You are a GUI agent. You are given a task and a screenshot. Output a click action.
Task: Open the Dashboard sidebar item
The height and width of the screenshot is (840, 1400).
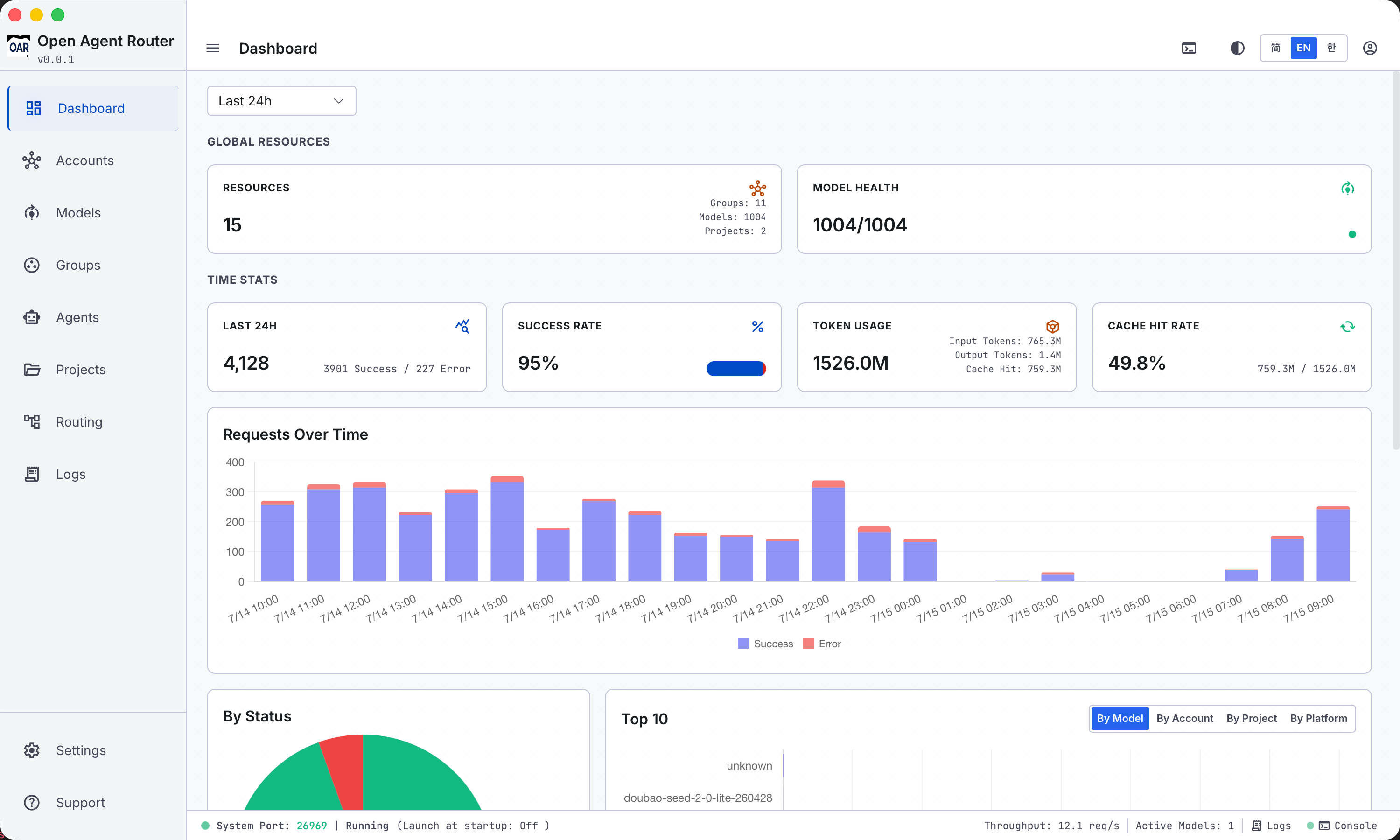[x=93, y=108]
